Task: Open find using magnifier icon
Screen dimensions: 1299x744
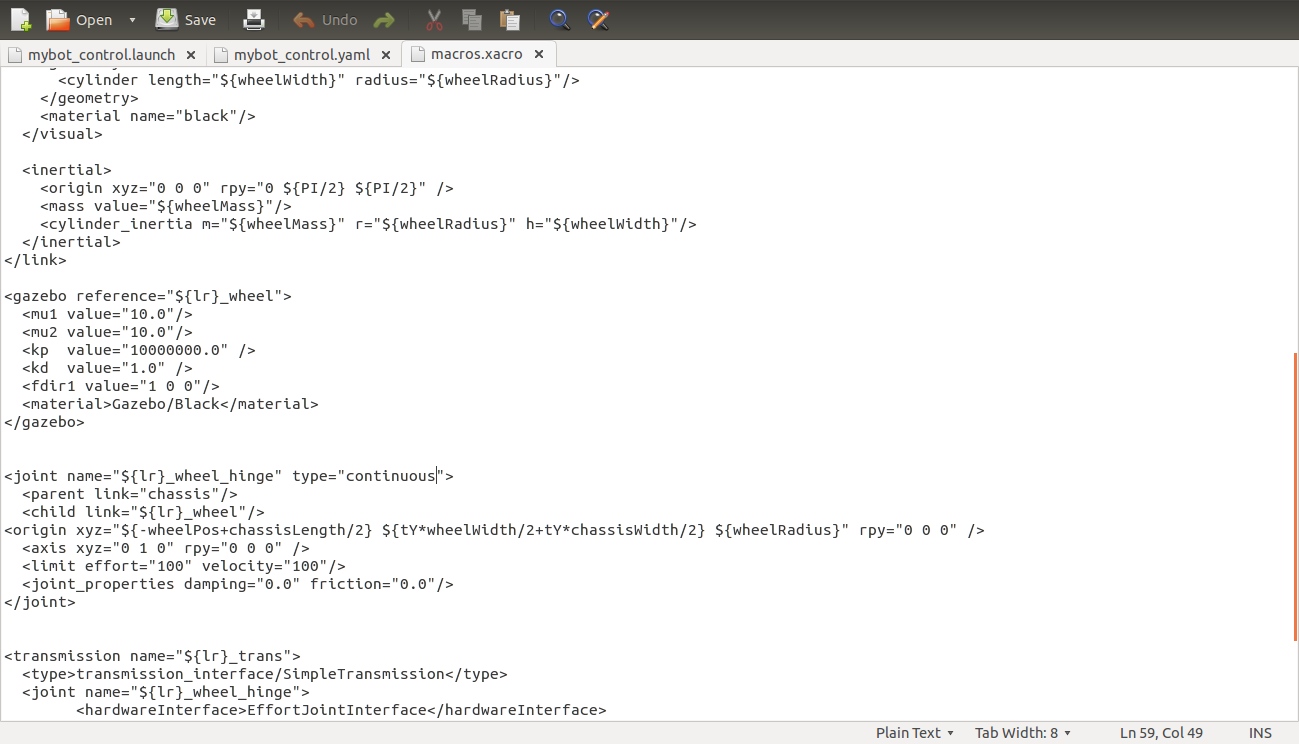Action: point(560,20)
